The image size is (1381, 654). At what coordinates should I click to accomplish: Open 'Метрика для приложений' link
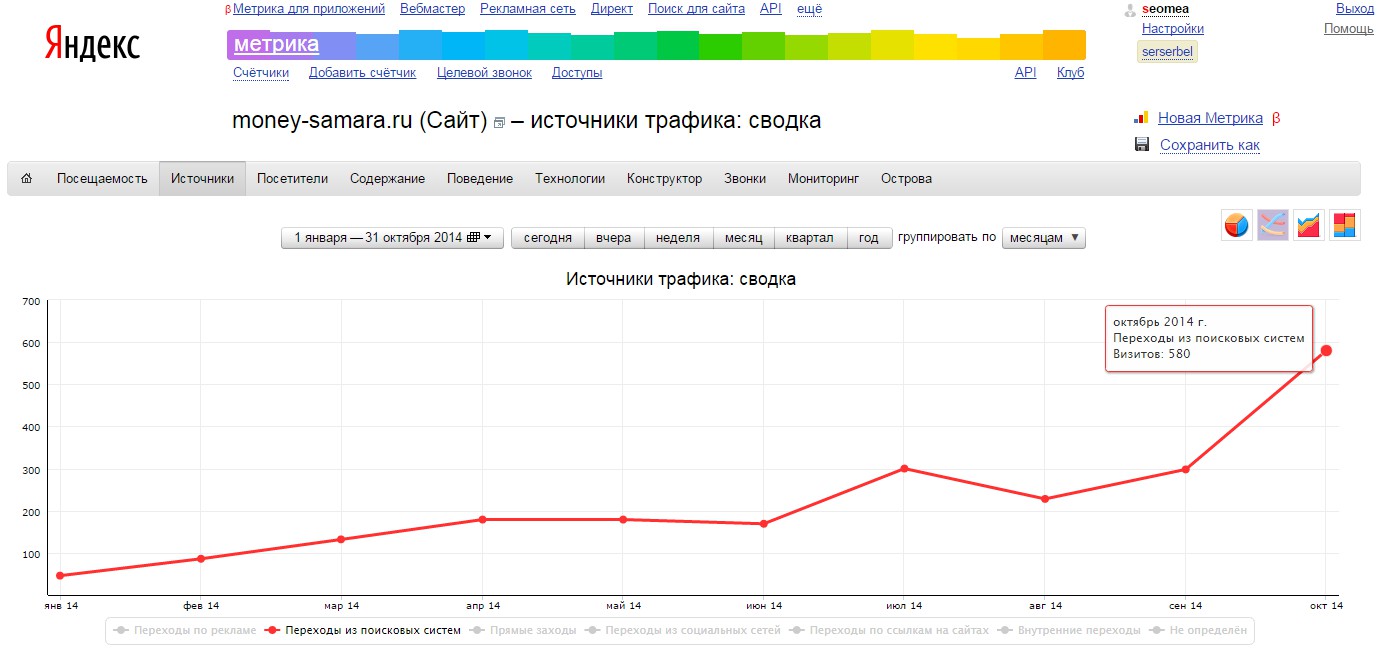pos(309,9)
